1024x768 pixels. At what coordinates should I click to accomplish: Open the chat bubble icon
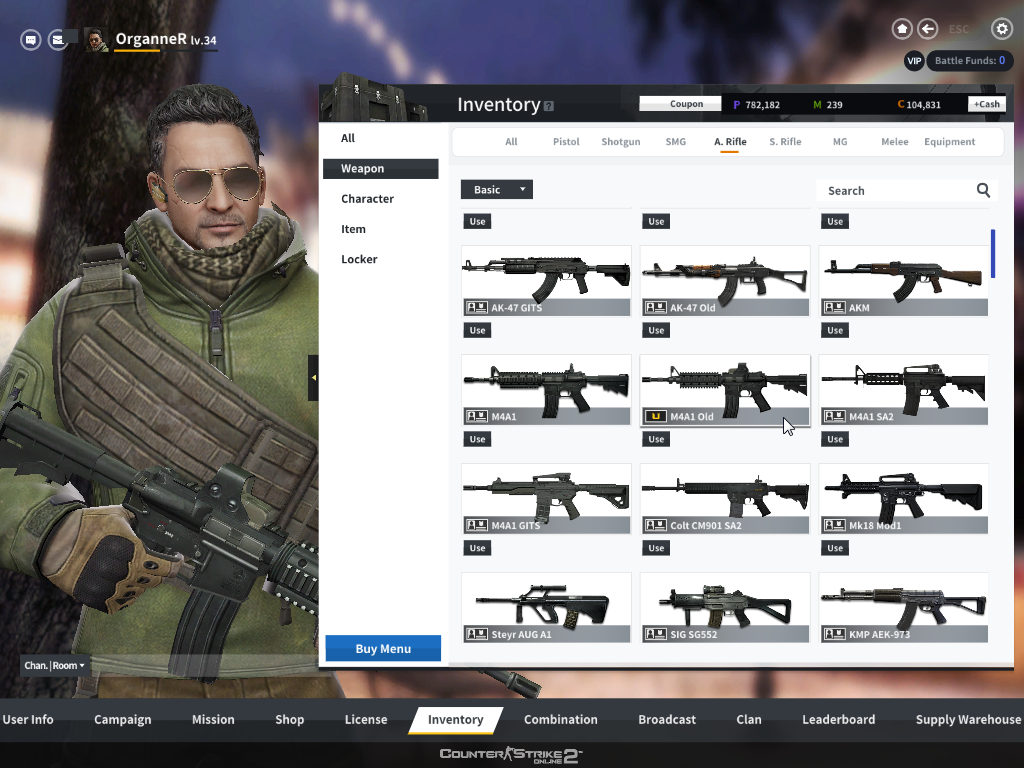(x=31, y=40)
